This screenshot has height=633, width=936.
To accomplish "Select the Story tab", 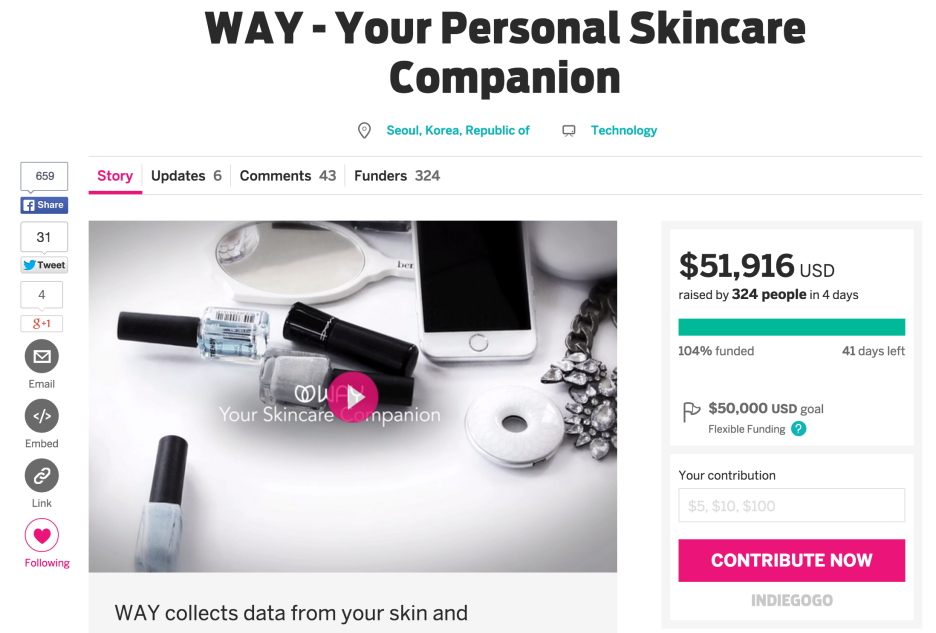I will click(115, 176).
